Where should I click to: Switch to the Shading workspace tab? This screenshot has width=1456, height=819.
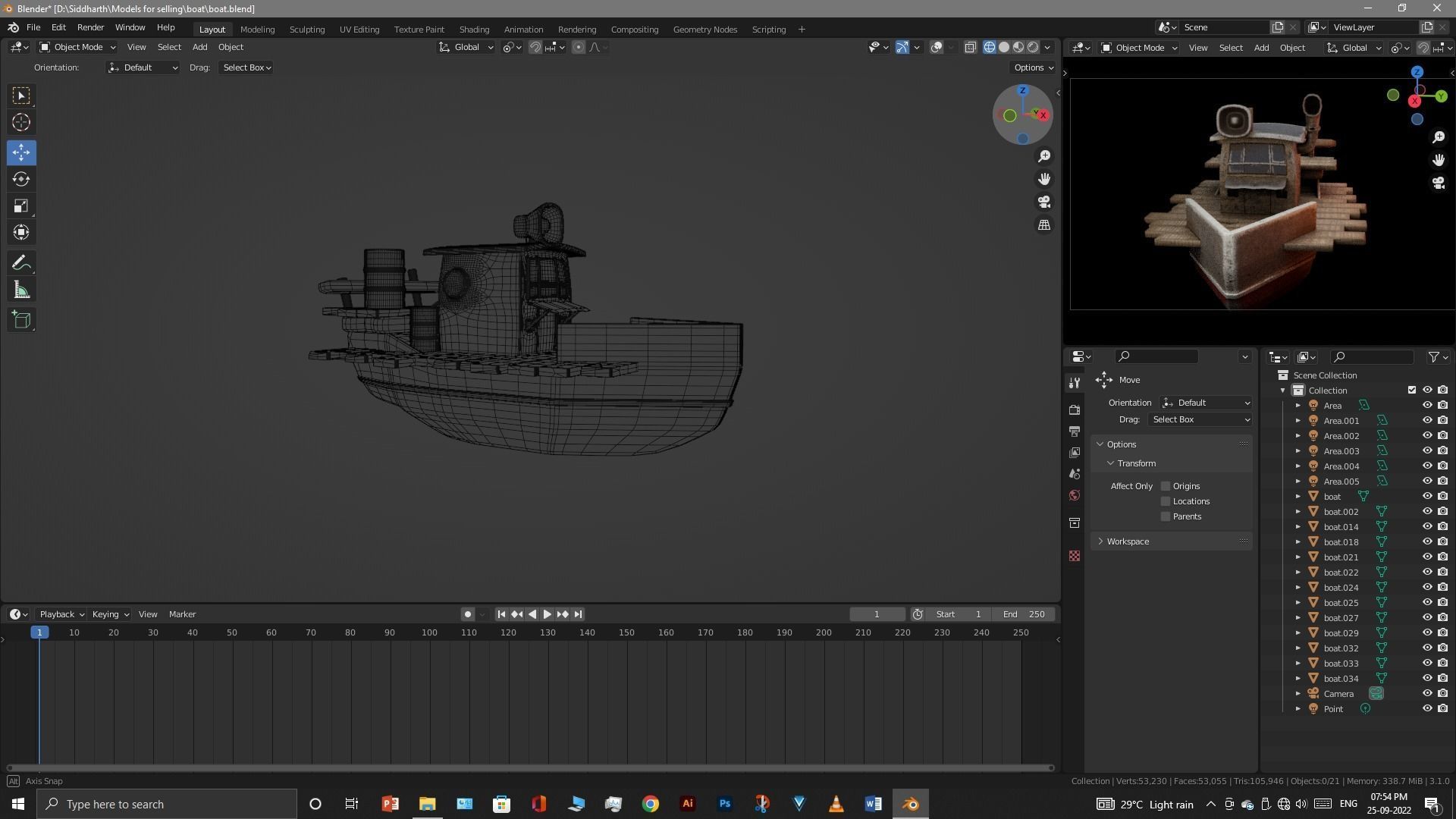[x=474, y=29]
